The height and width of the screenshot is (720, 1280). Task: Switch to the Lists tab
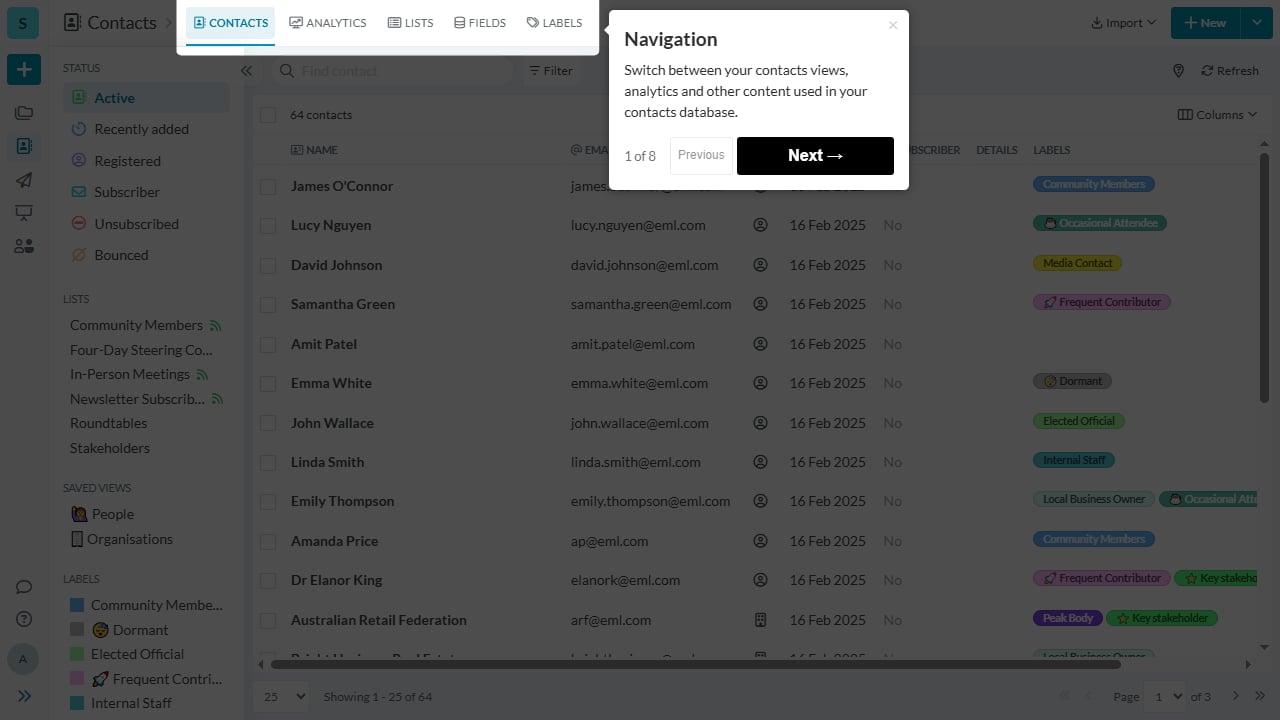click(x=411, y=23)
